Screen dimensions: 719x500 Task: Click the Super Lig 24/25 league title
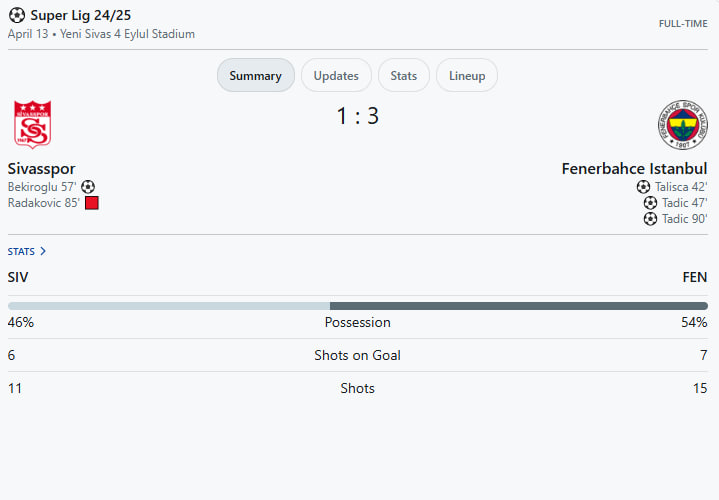[80, 16]
